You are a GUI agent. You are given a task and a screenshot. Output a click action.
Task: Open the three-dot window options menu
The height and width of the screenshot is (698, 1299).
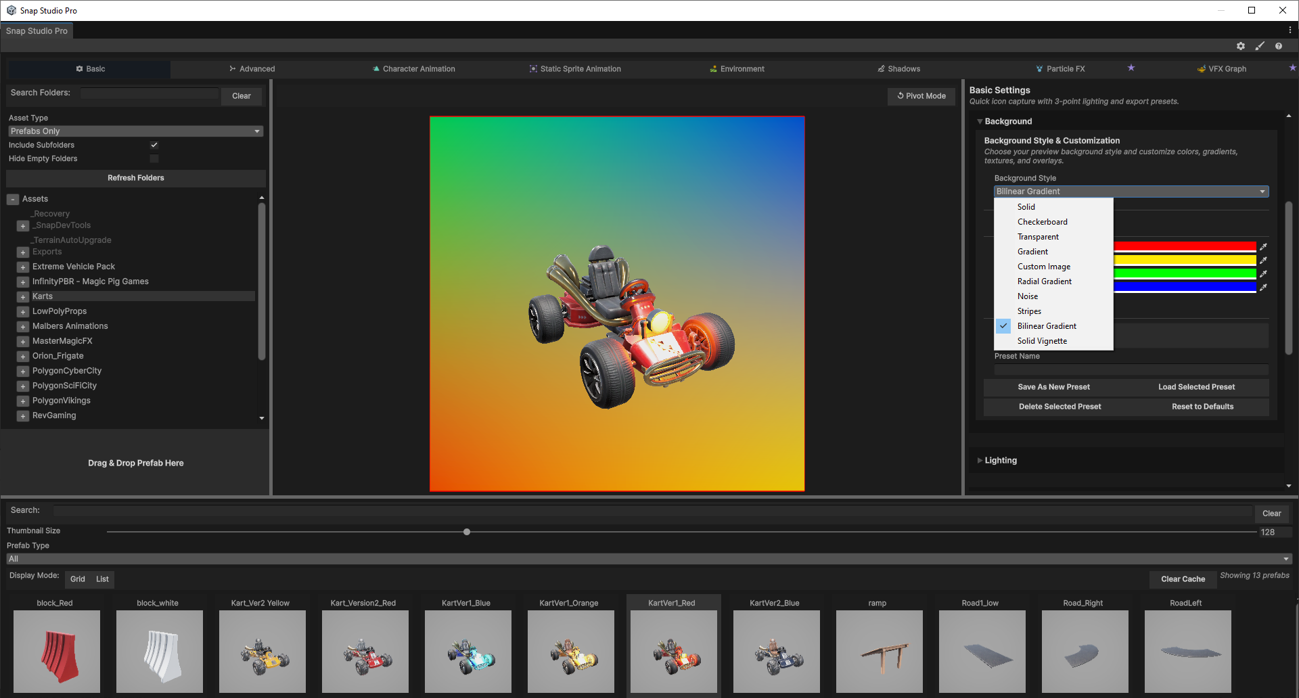1290,30
